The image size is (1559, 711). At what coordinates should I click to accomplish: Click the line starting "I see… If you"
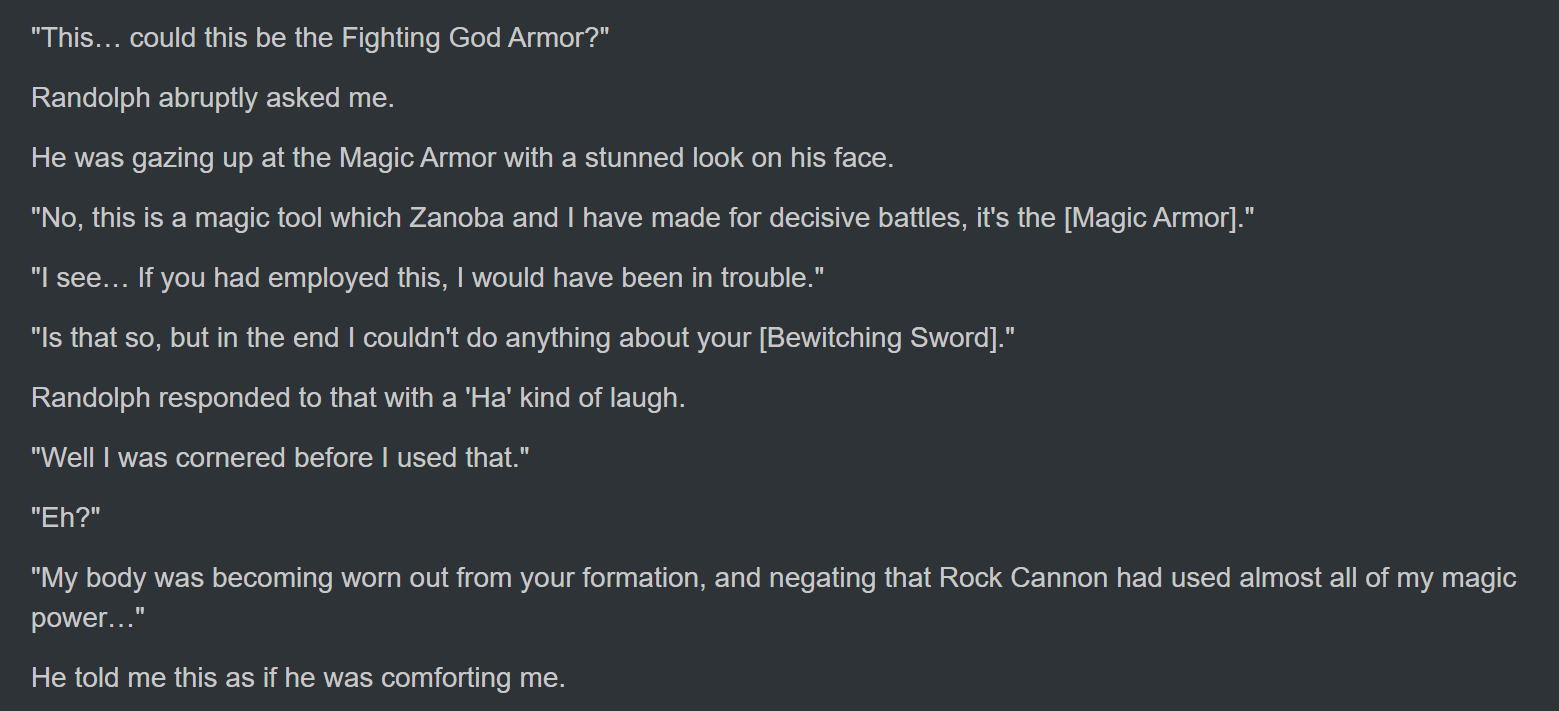(427, 278)
